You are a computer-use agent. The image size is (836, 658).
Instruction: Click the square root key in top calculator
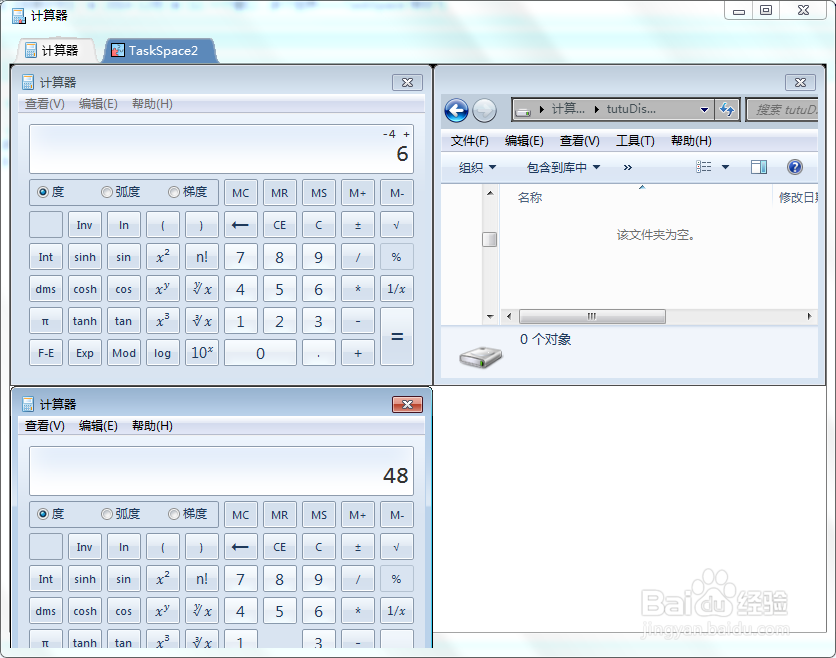397,225
